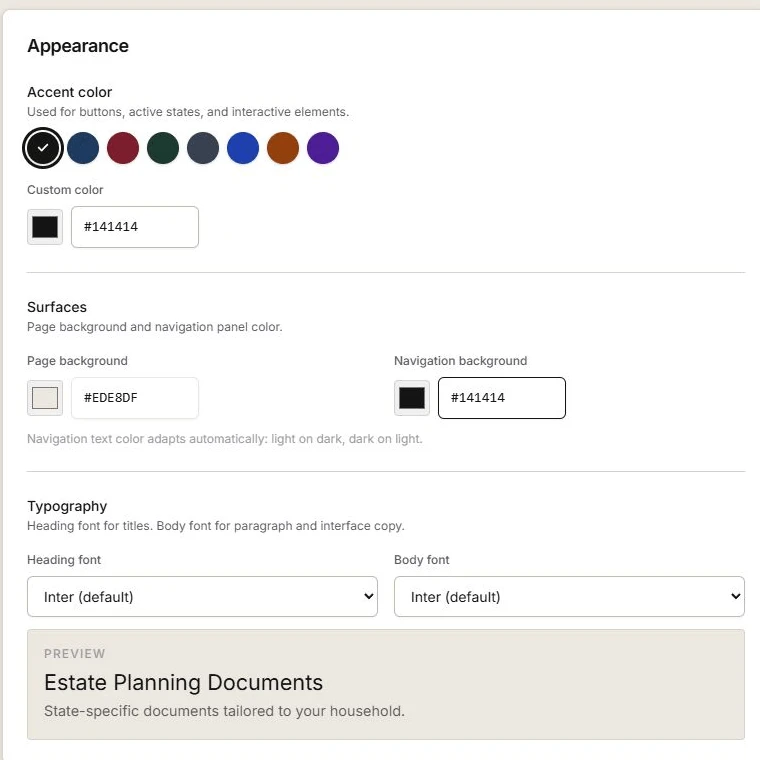Click the Navigation text color adapts note
760x760 pixels.
pyautogui.click(x=224, y=439)
